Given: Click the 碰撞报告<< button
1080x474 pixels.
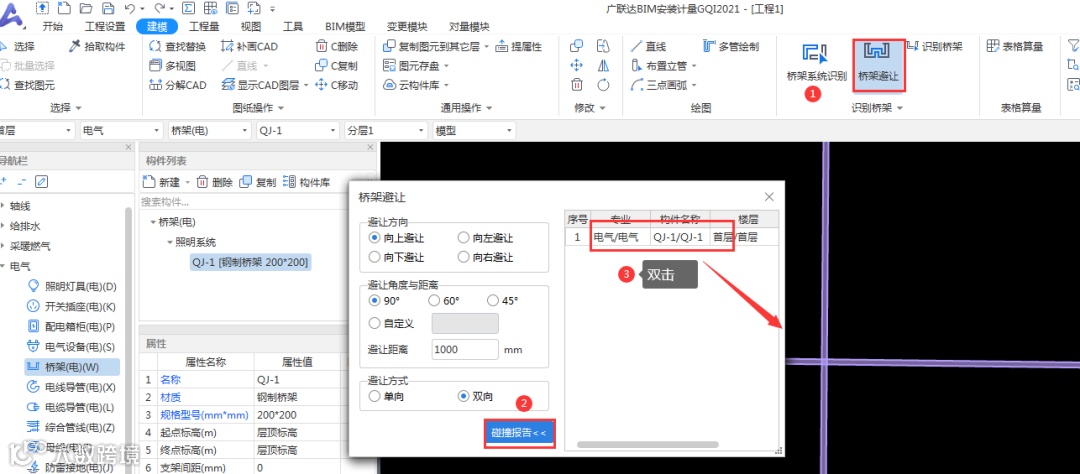Looking at the screenshot, I should [x=519, y=433].
